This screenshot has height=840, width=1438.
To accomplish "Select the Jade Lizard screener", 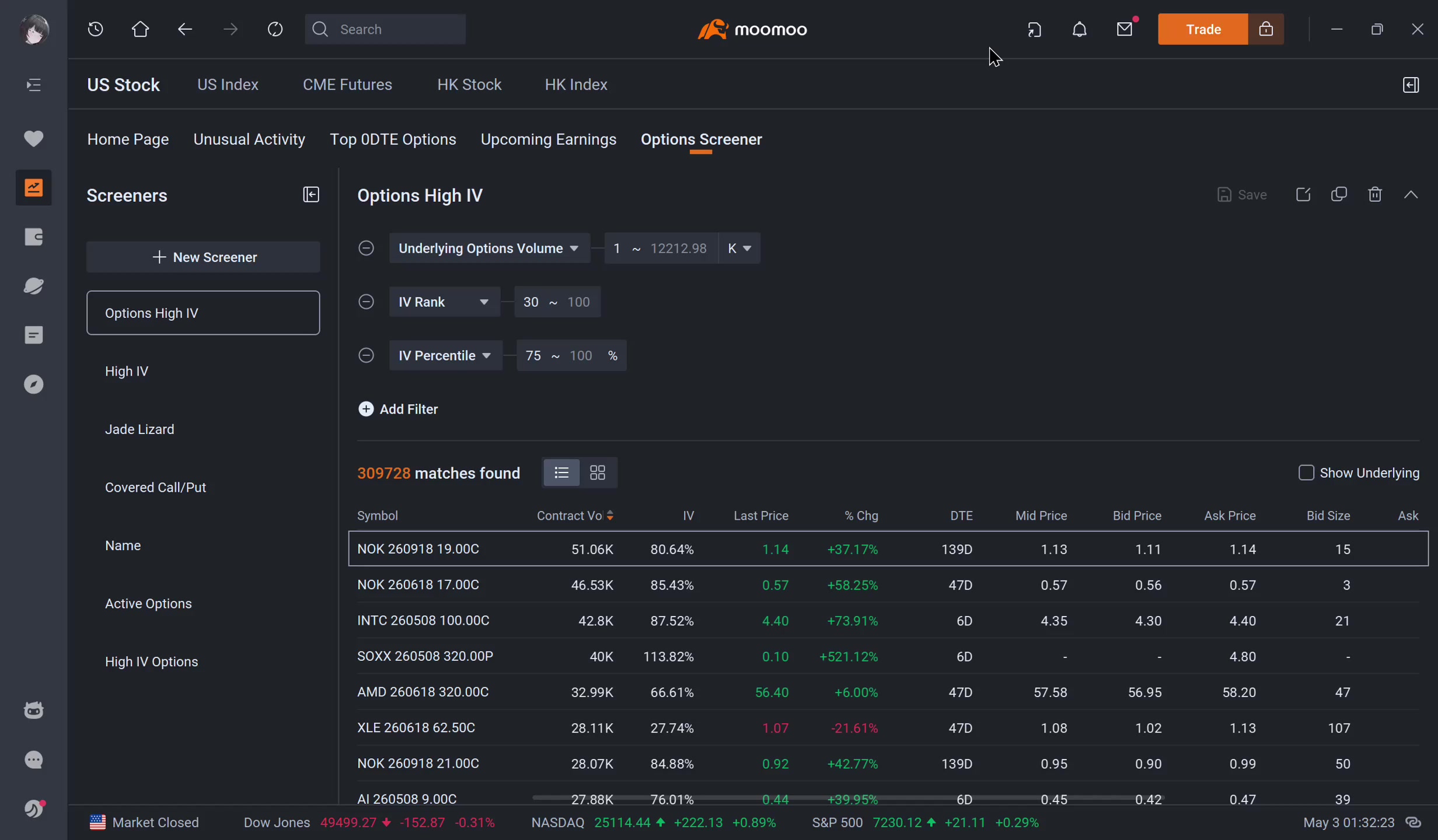I will coord(203,429).
